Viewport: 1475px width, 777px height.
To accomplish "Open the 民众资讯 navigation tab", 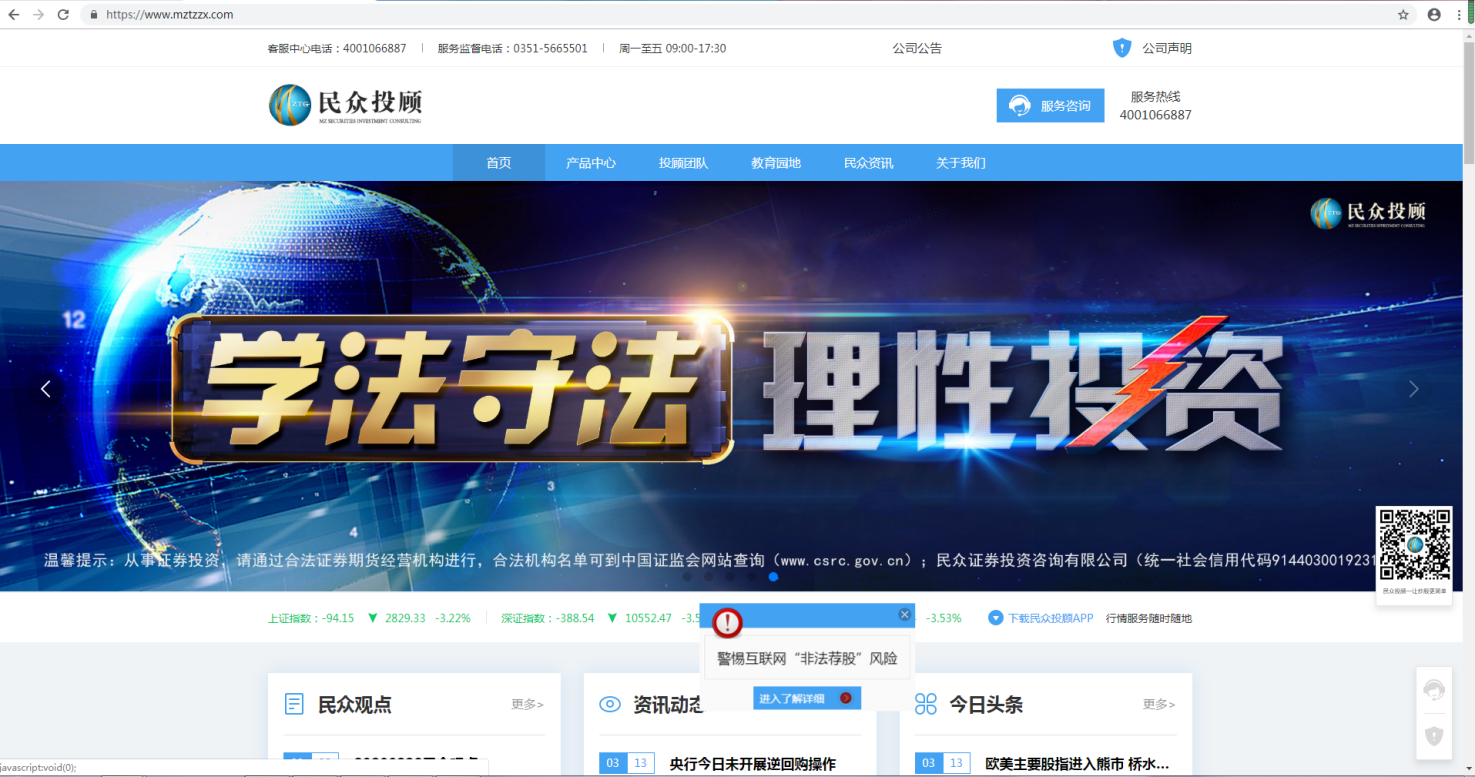I will [x=868, y=163].
